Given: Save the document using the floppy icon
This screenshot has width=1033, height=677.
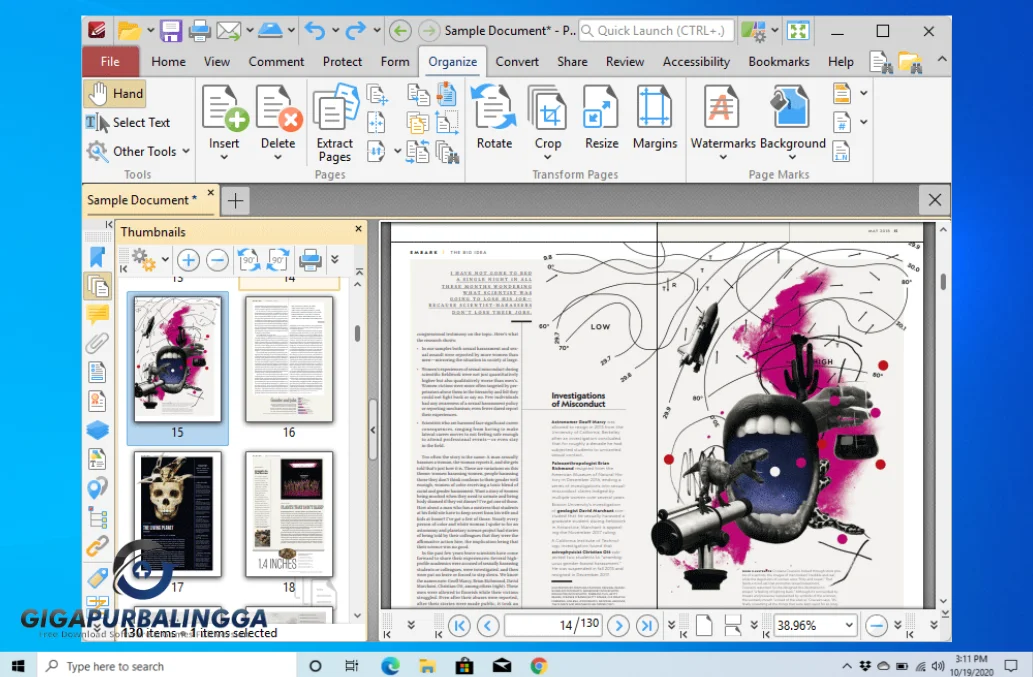Looking at the screenshot, I should pos(171,30).
